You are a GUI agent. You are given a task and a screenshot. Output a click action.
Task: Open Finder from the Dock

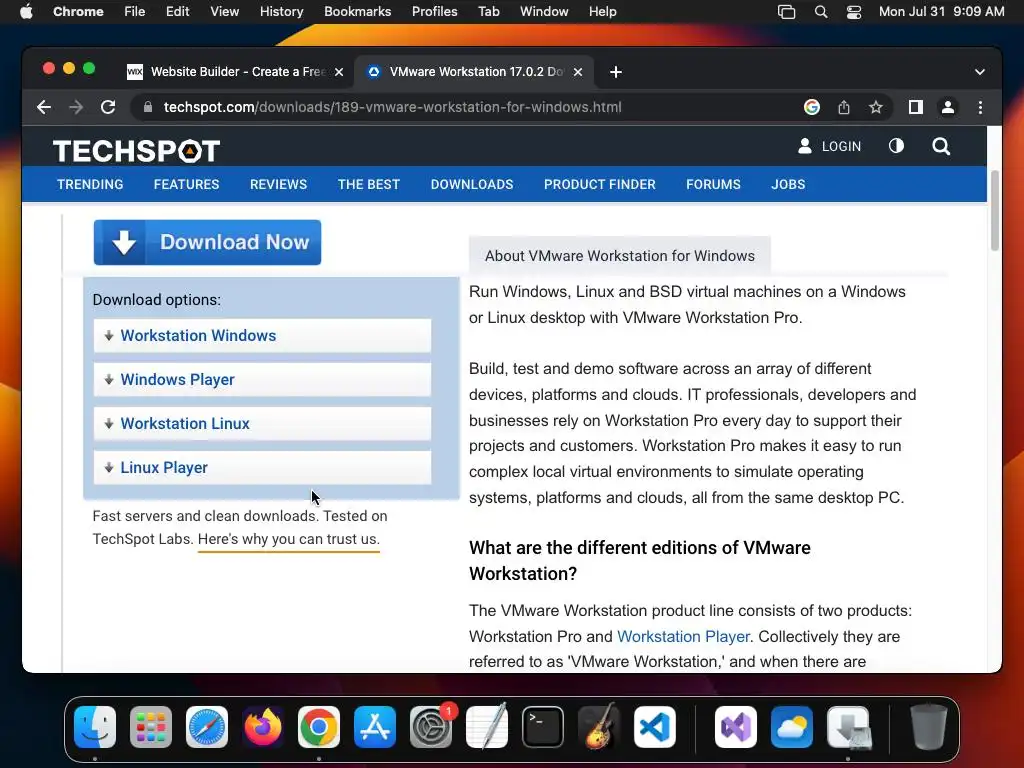click(x=95, y=727)
